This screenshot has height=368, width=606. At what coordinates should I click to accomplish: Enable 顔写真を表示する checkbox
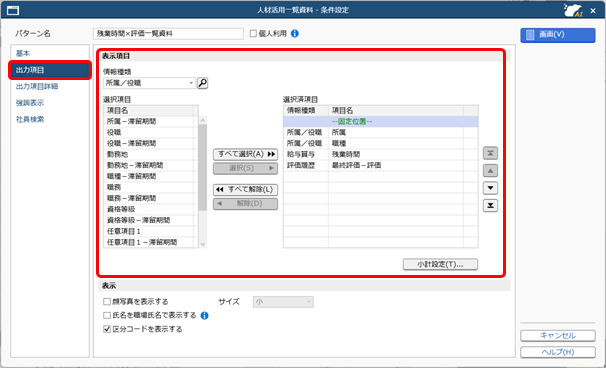point(107,302)
